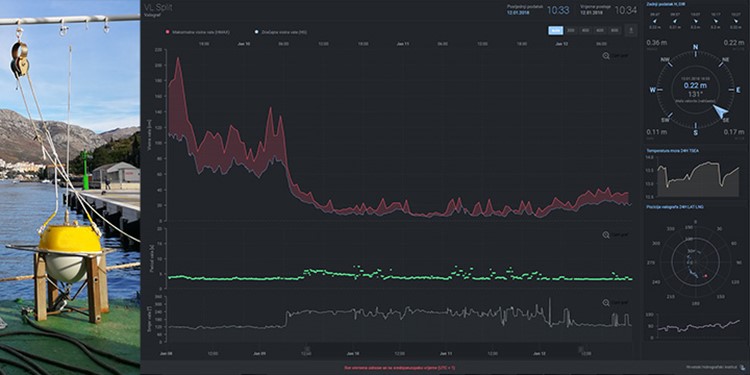Viewport: 750px width, 375px height.
Task: Click the 0.36 m value above compass
Action: tap(656, 43)
